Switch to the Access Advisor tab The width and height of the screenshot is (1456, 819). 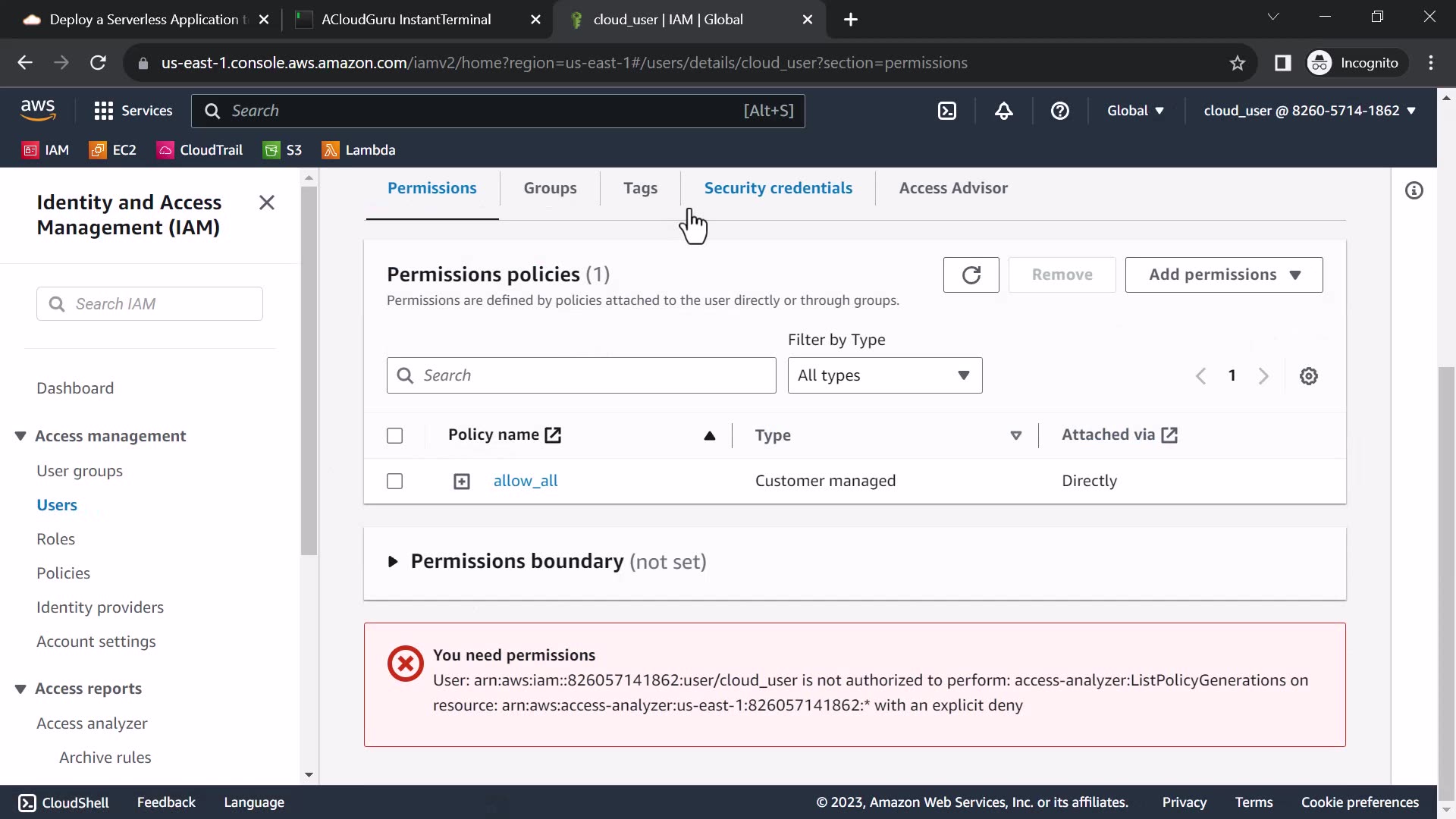(953, 188)
